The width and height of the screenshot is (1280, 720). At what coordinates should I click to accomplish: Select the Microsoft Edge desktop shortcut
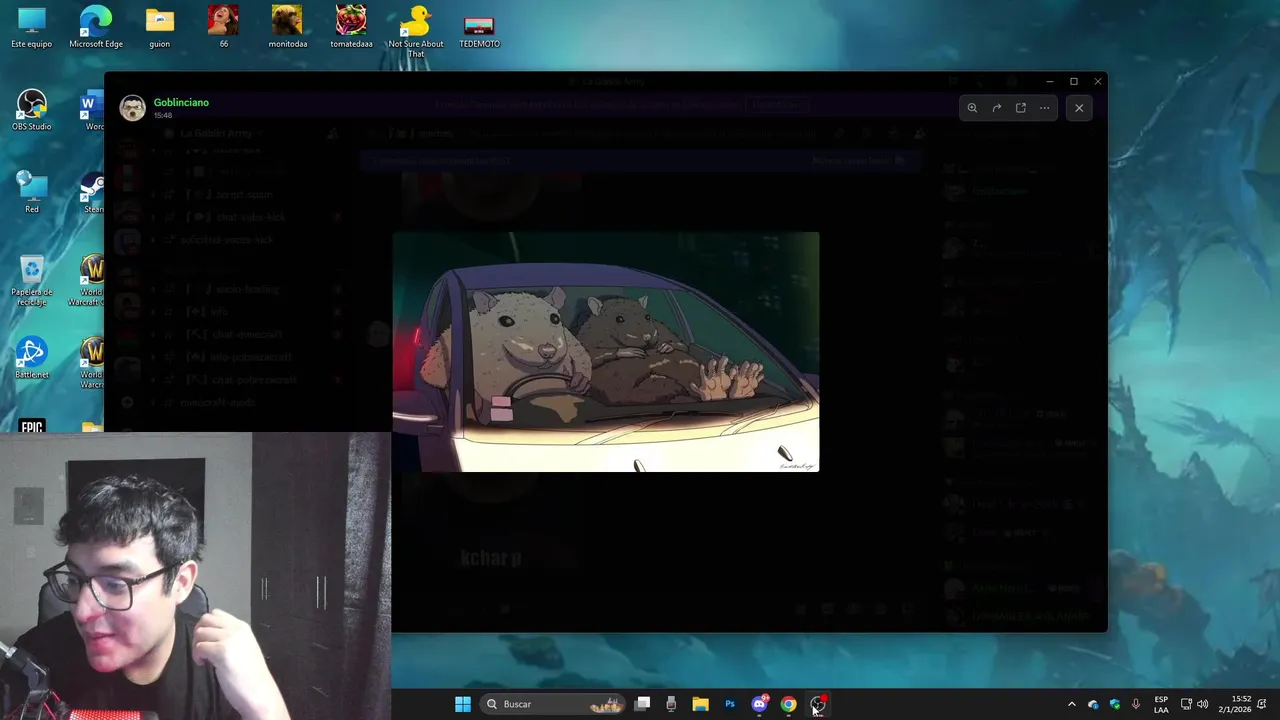coord(96,27)
